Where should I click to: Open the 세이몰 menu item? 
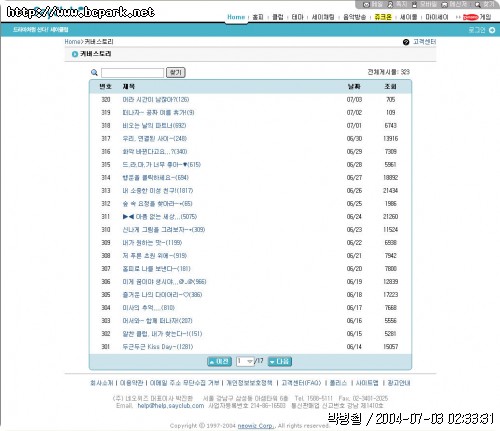[x=408, y=17]
